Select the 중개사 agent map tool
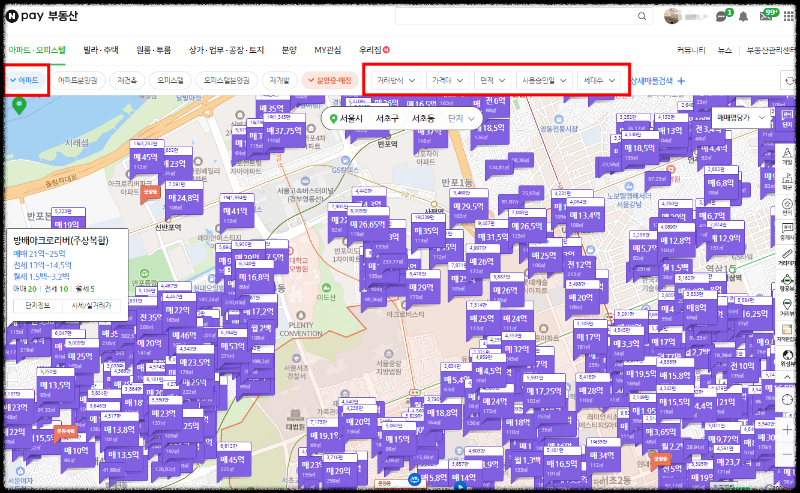The image size is (800, 493). [787, 231]
